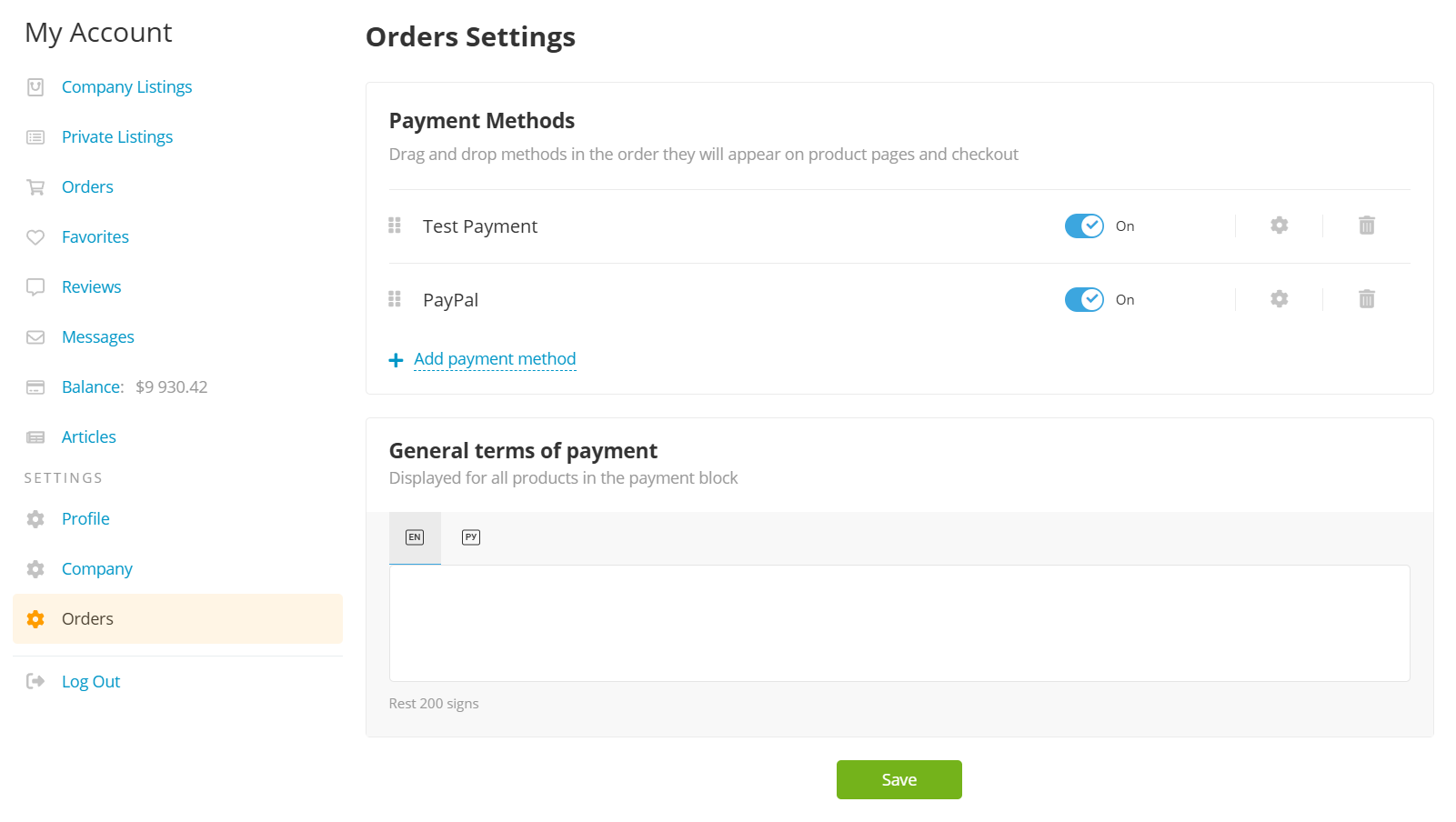Image resolution: width=1456 pixels, height=822 pixels.
Task: Open Company Listings in the sidebar
Action: (126, 87)
